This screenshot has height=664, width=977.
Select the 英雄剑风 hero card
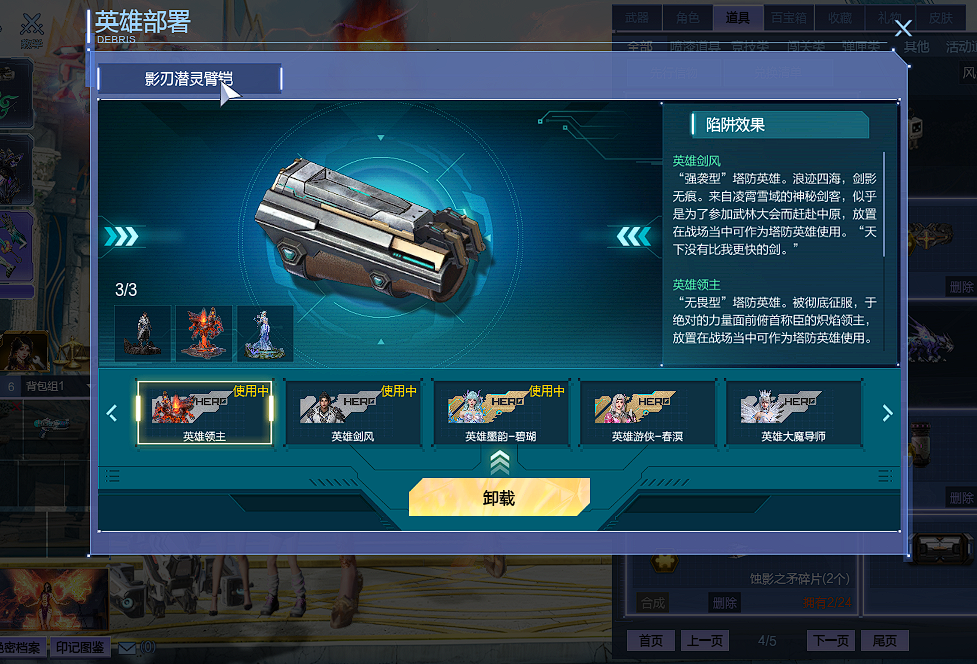(x=353, y=412)
